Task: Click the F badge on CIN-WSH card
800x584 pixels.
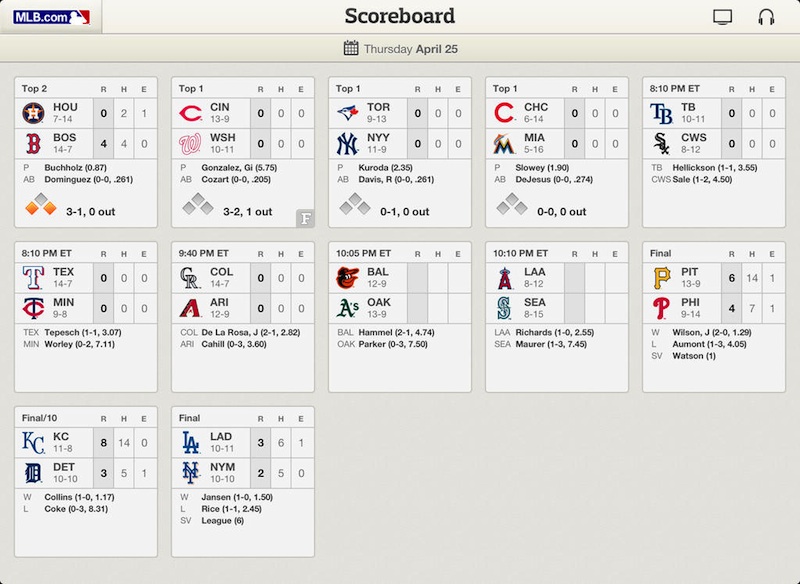Action: pos(305,218)
